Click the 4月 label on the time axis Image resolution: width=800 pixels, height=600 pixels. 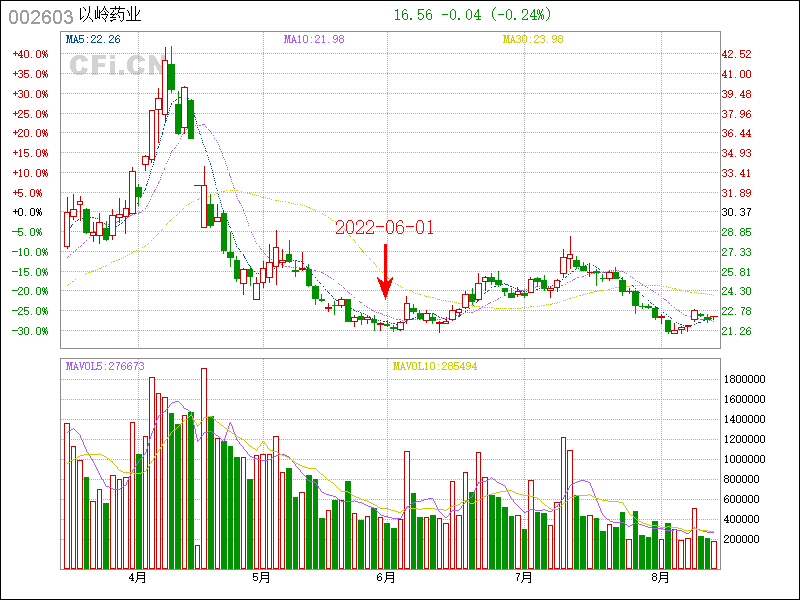pos(138,577)
